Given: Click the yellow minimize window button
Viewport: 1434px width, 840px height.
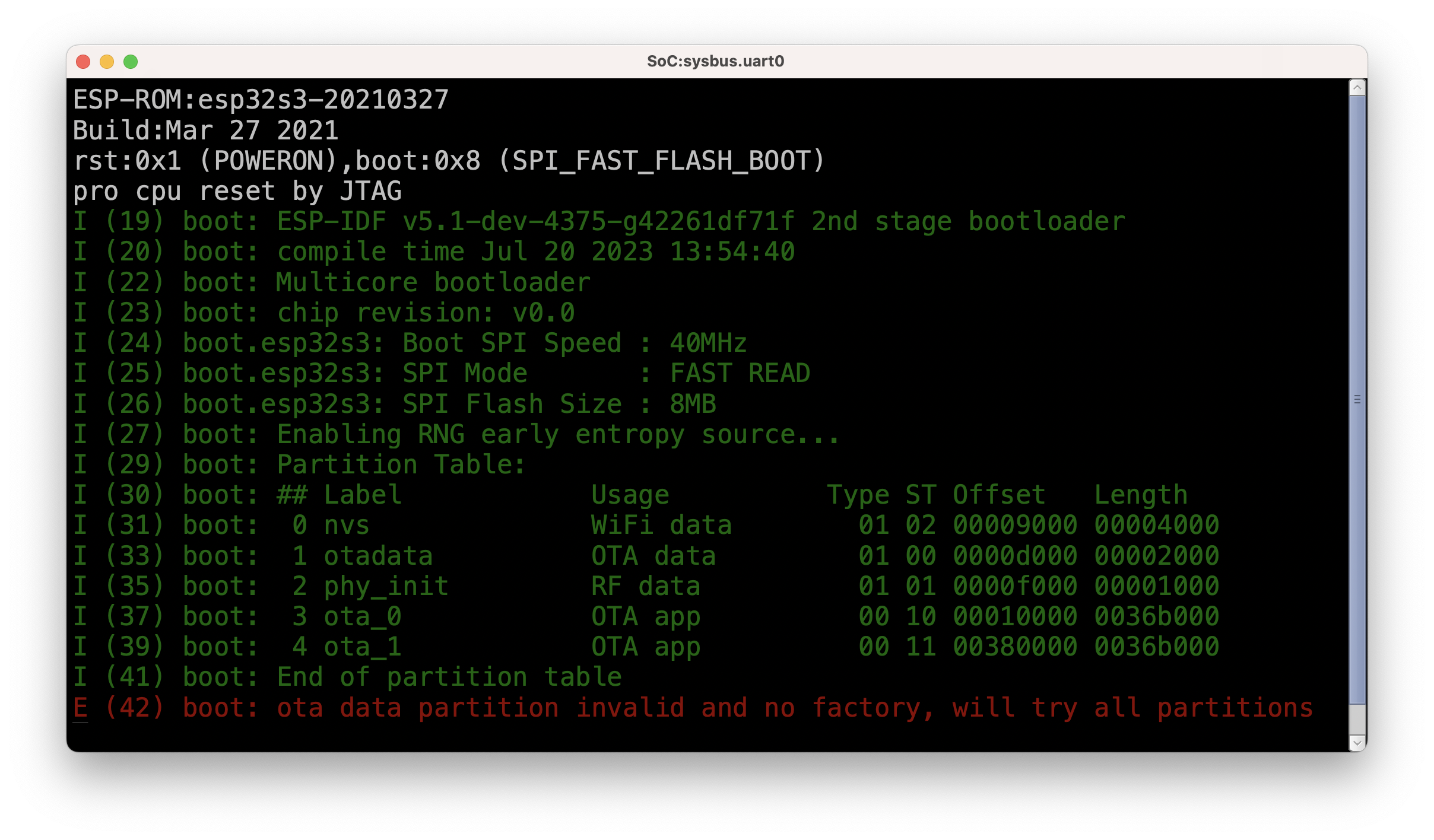Looking at the screenshot, I should pos(107,62).
